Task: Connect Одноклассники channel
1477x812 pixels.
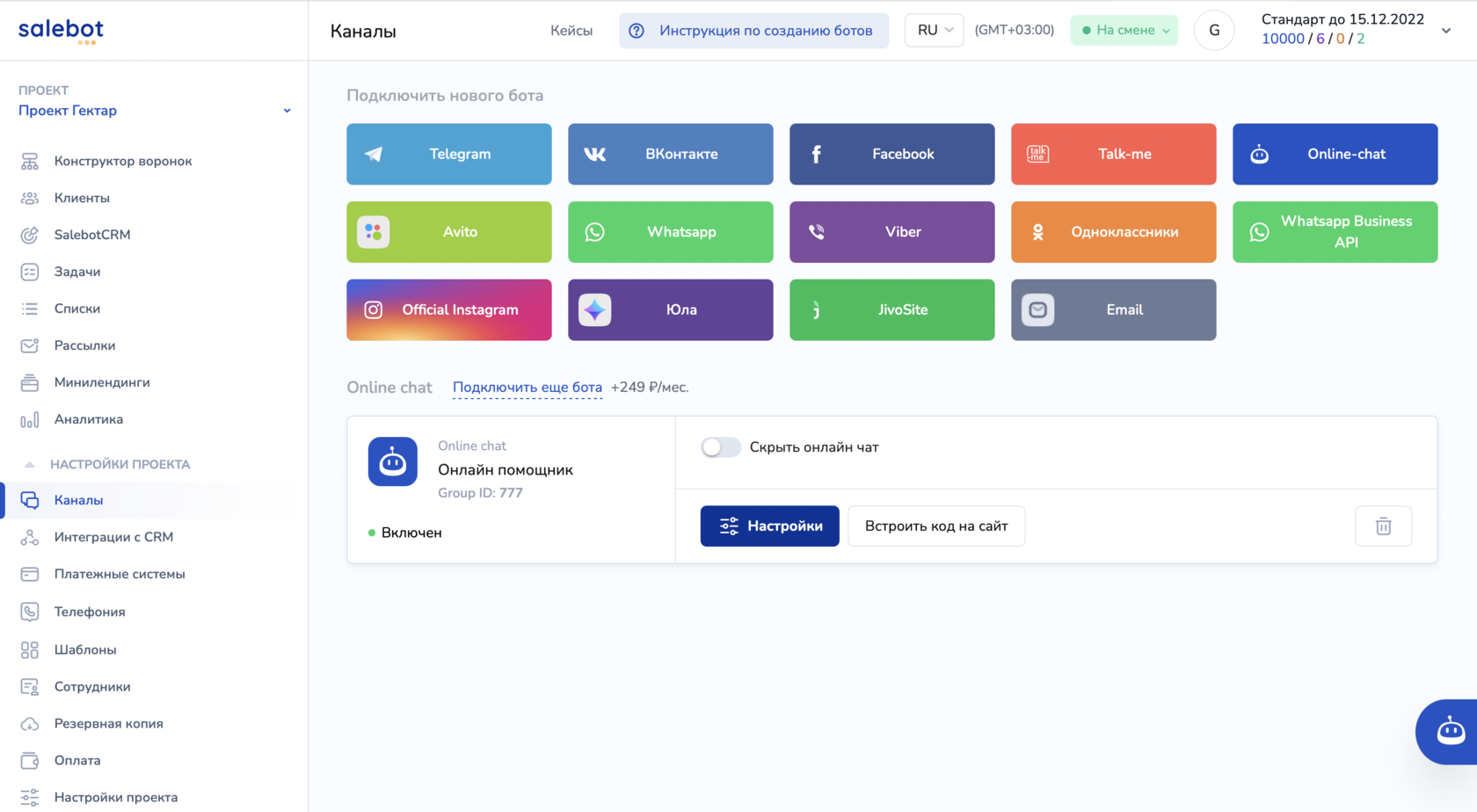Action: pos(1114,232)
